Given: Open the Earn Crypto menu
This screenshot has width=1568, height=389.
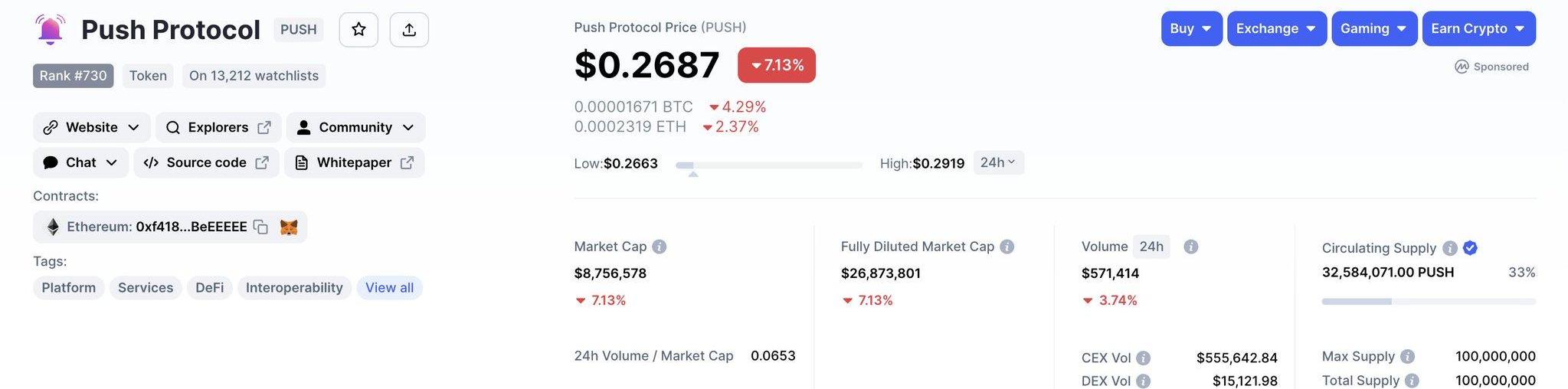Looking at the screenshot, I should (x=1478, y=28).
